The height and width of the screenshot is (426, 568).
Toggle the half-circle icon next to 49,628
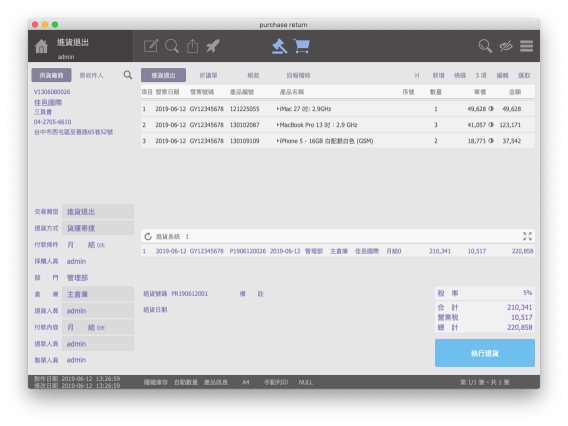(491, 109)
